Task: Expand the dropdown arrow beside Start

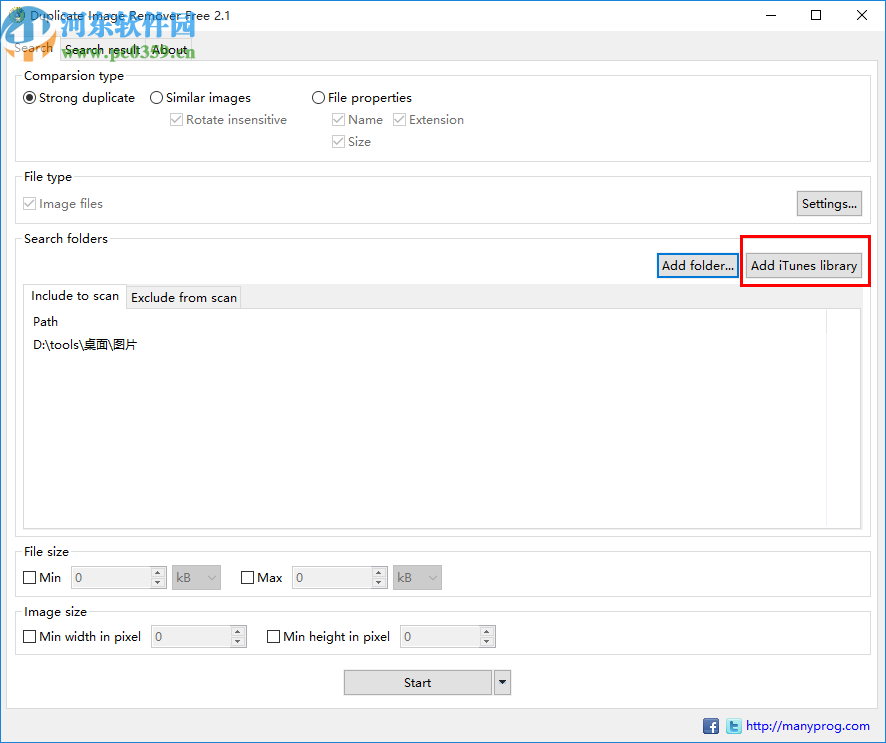Action: (502, 682)
